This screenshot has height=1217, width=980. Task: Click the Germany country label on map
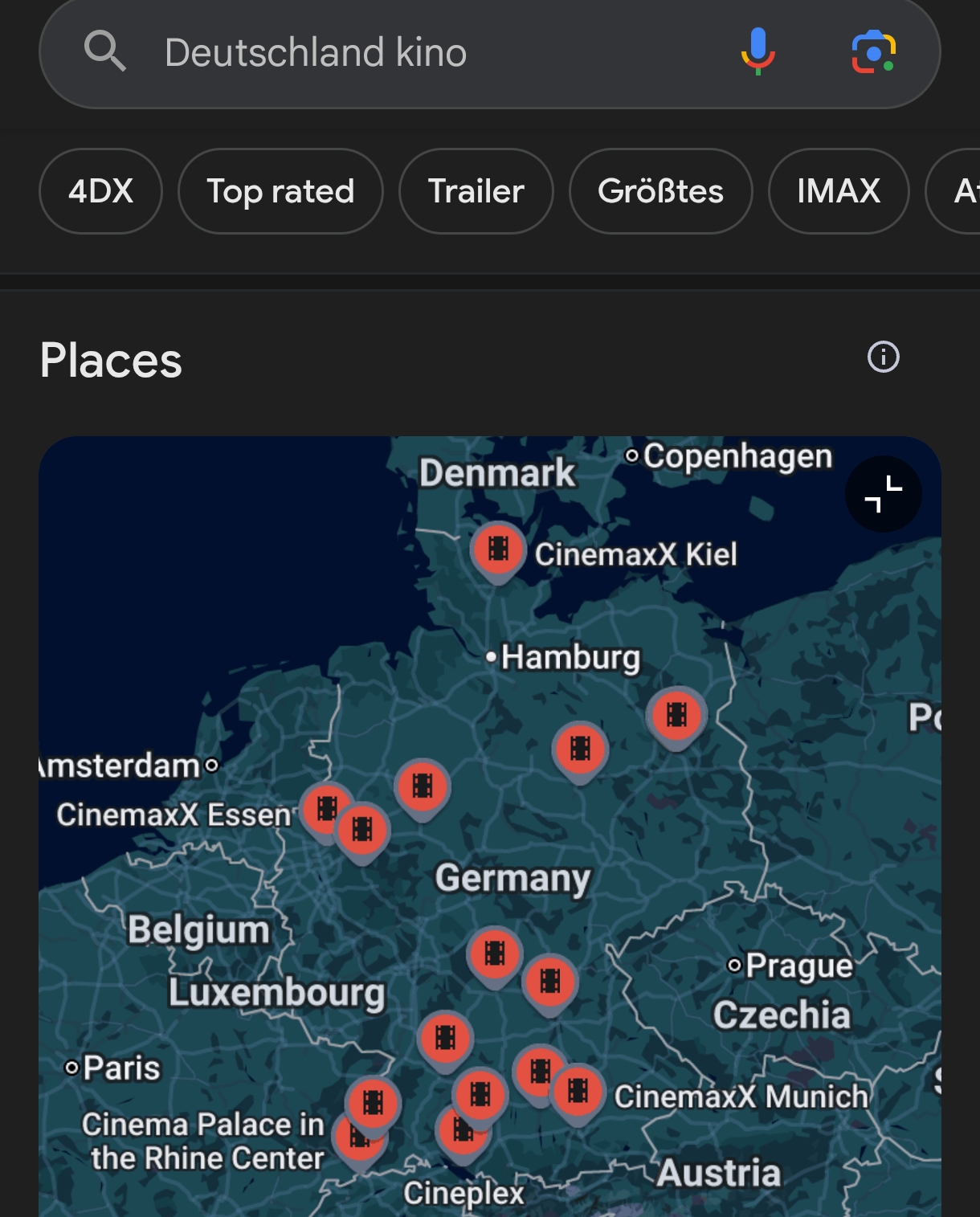point(512,879)
